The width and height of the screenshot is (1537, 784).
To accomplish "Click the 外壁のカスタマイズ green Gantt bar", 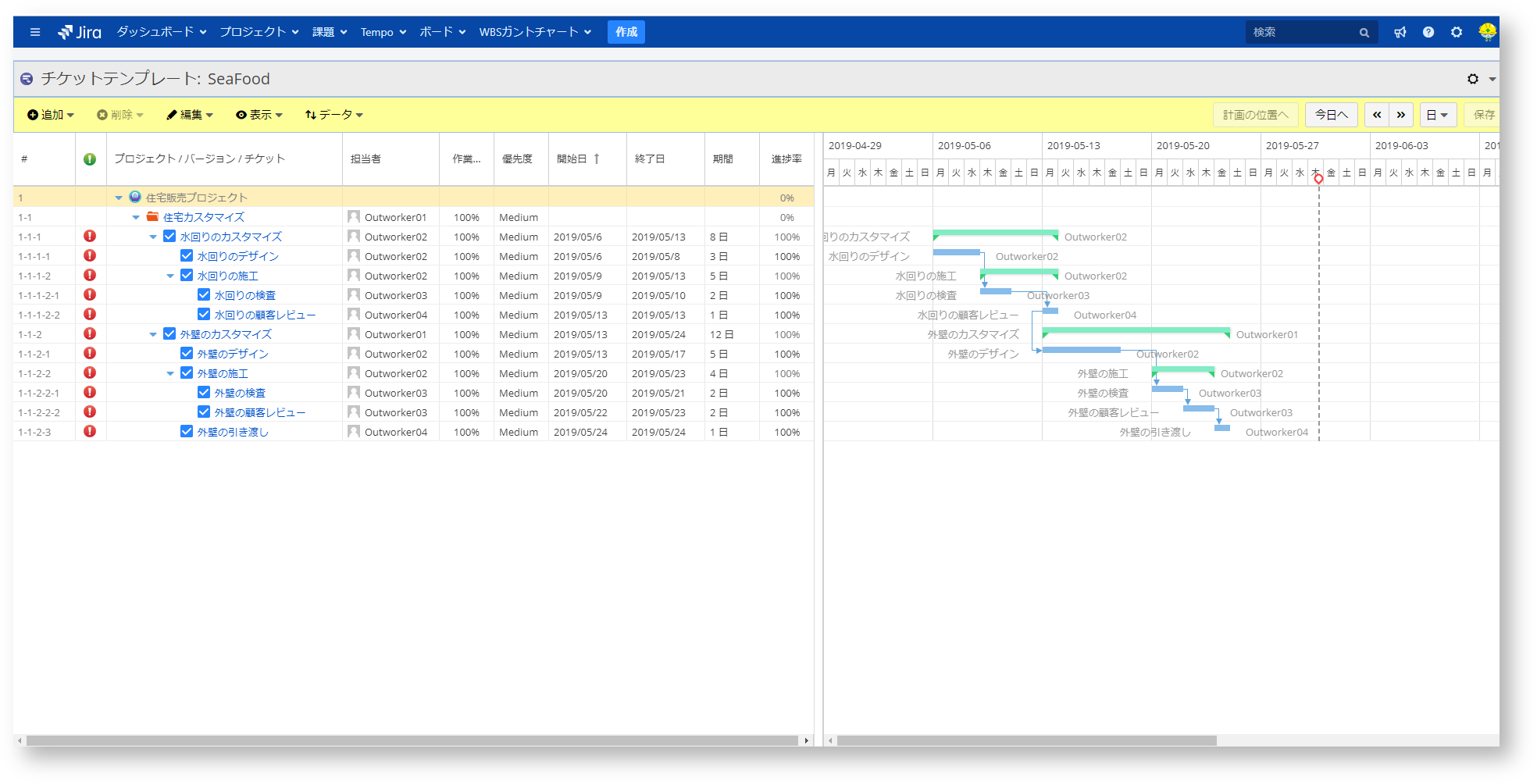I will point(1136,330).
